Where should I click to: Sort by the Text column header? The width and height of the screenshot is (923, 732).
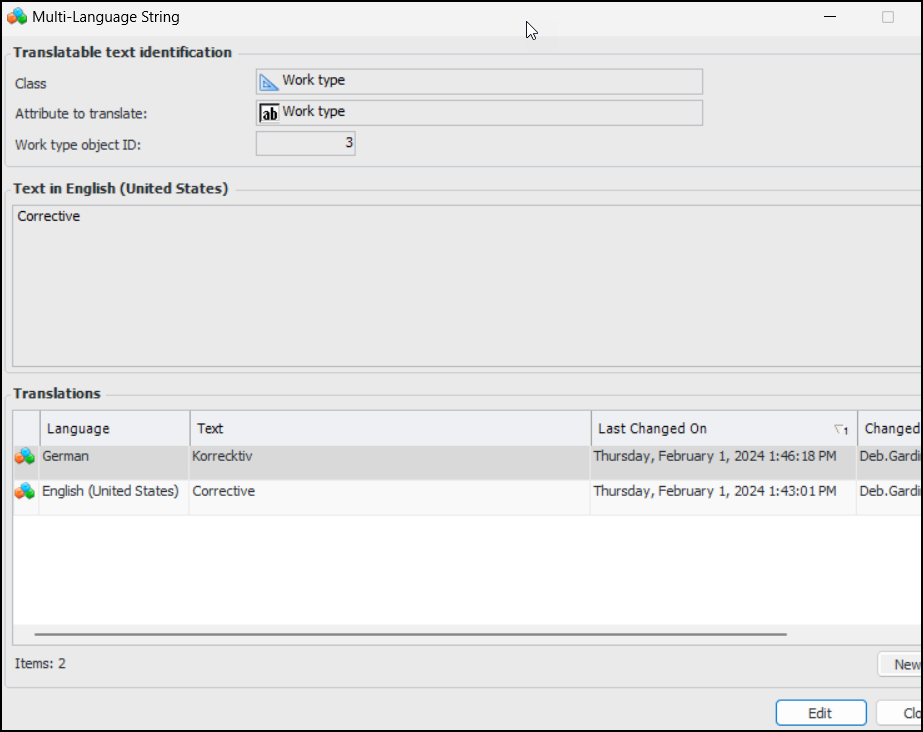point(390,428)
